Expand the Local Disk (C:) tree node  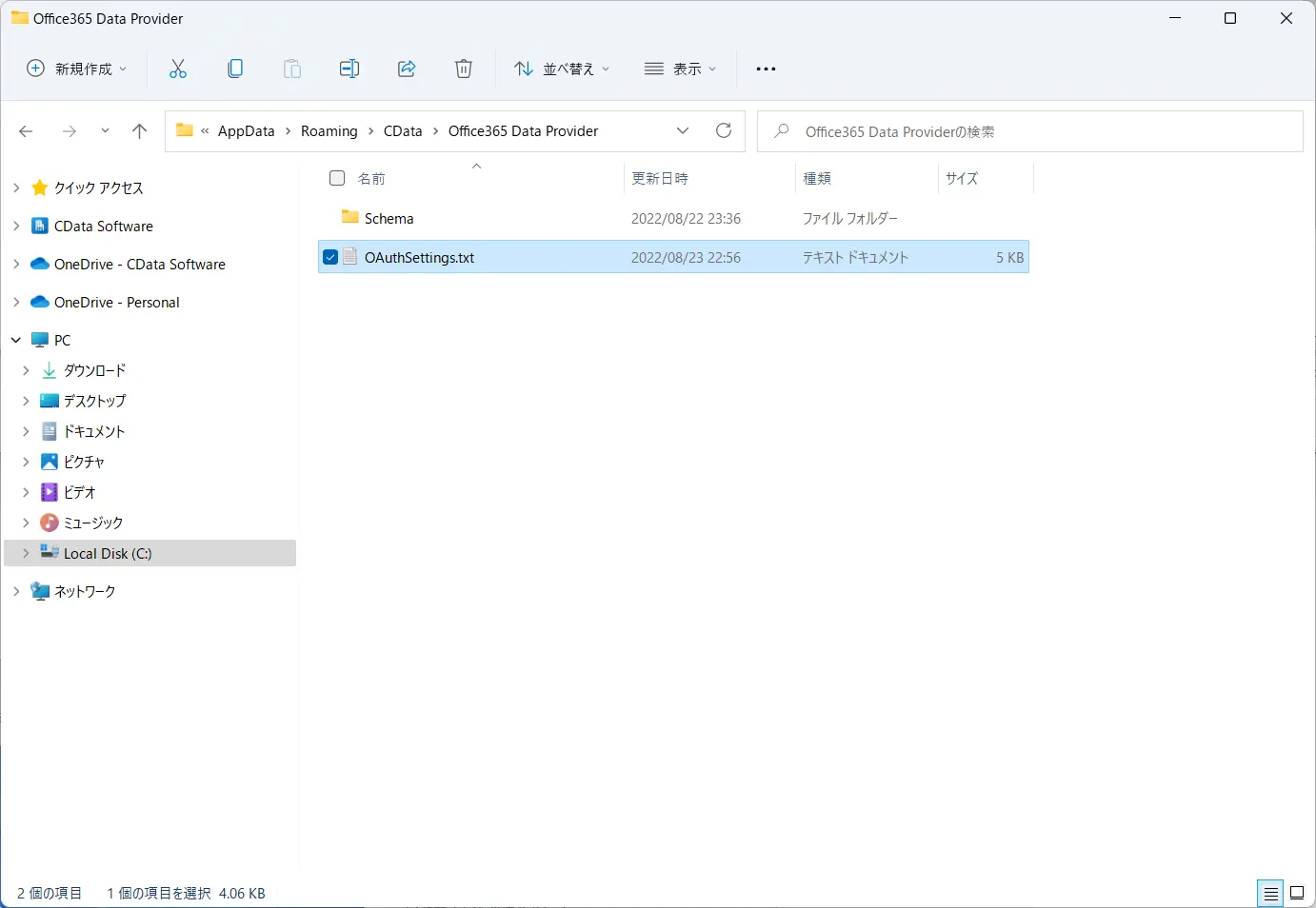tap(26, 553)
